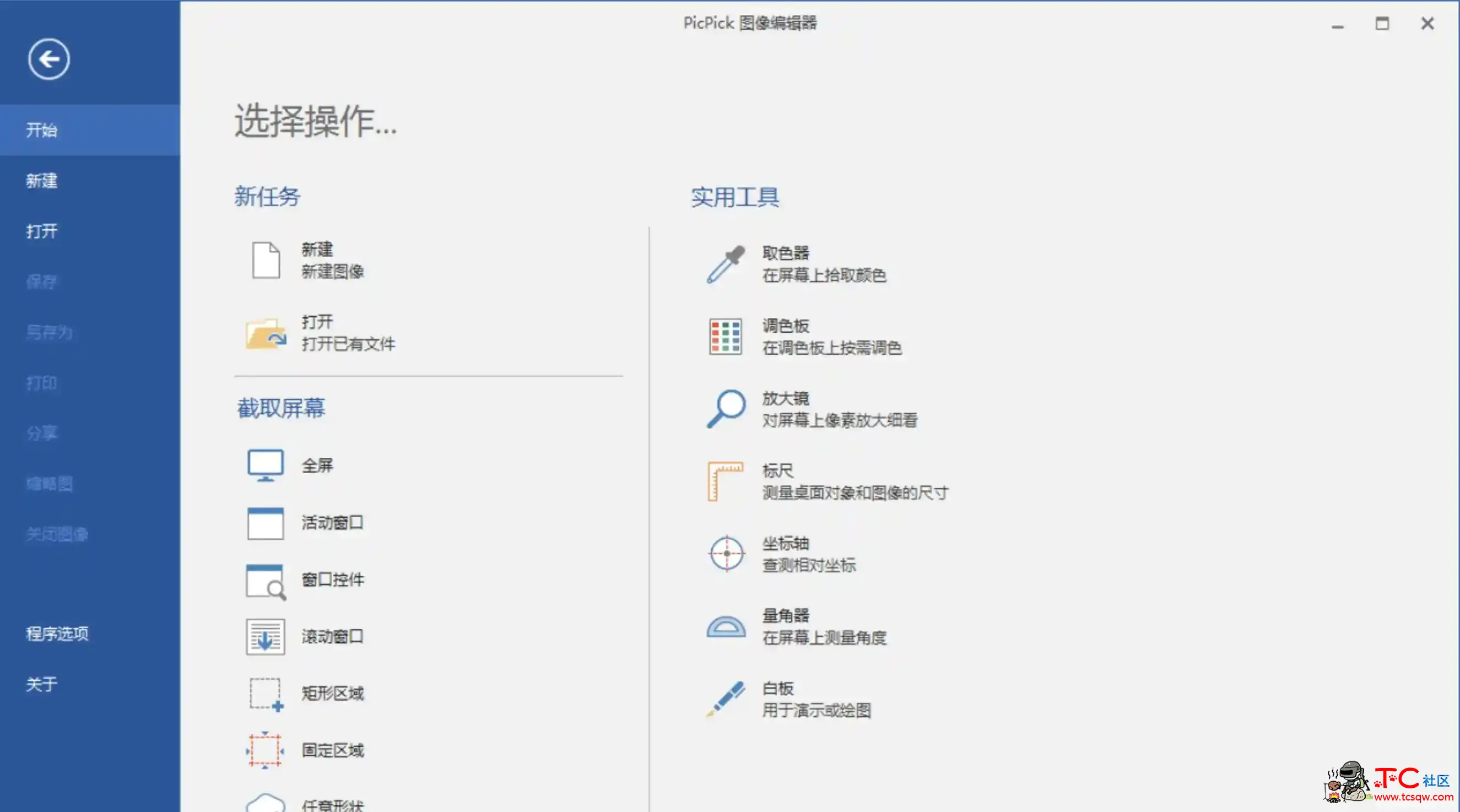This screenshot has width=1460, height=812.
Task: Click the fixed region capture icon
Action: pyautogui.click(x=265, y=750)
